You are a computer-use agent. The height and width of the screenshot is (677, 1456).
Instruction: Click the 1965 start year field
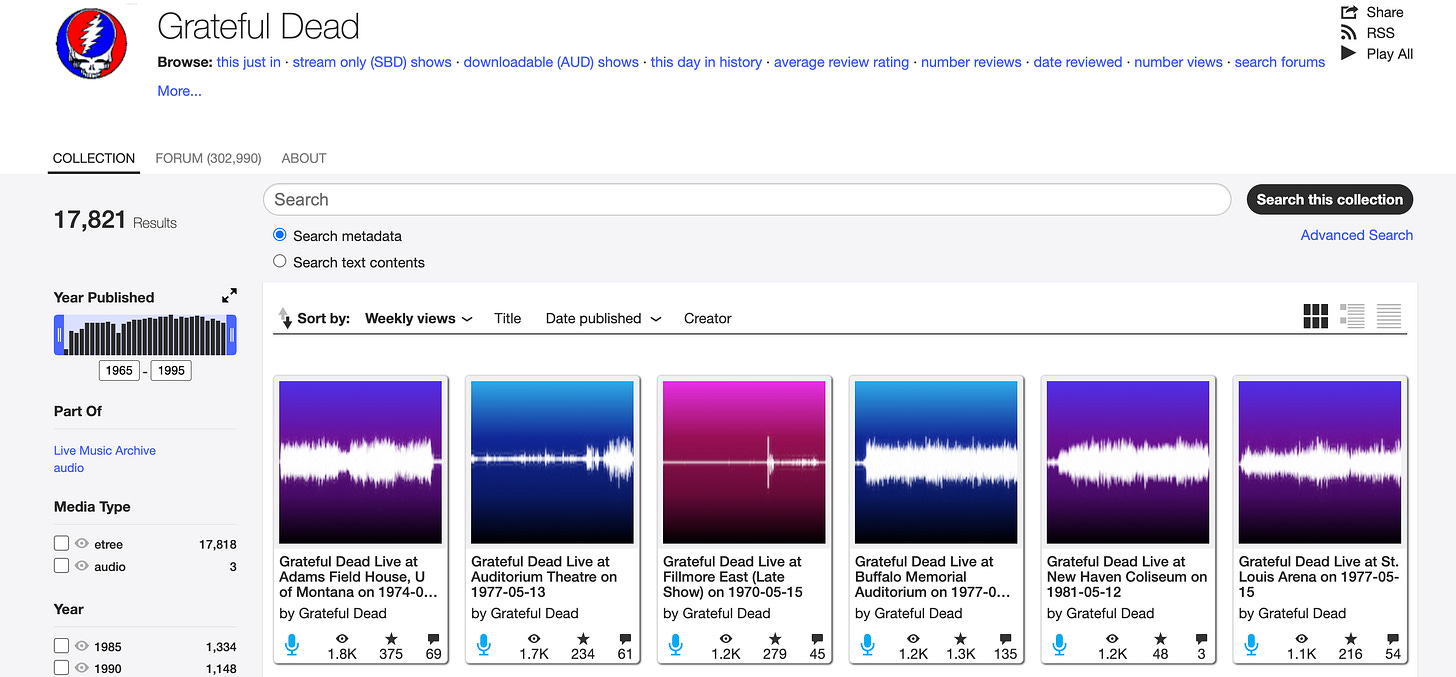(x=119, y=370)
